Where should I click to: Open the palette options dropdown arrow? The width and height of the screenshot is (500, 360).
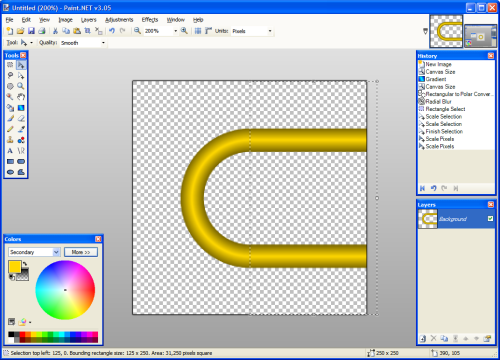pos(30,322)
